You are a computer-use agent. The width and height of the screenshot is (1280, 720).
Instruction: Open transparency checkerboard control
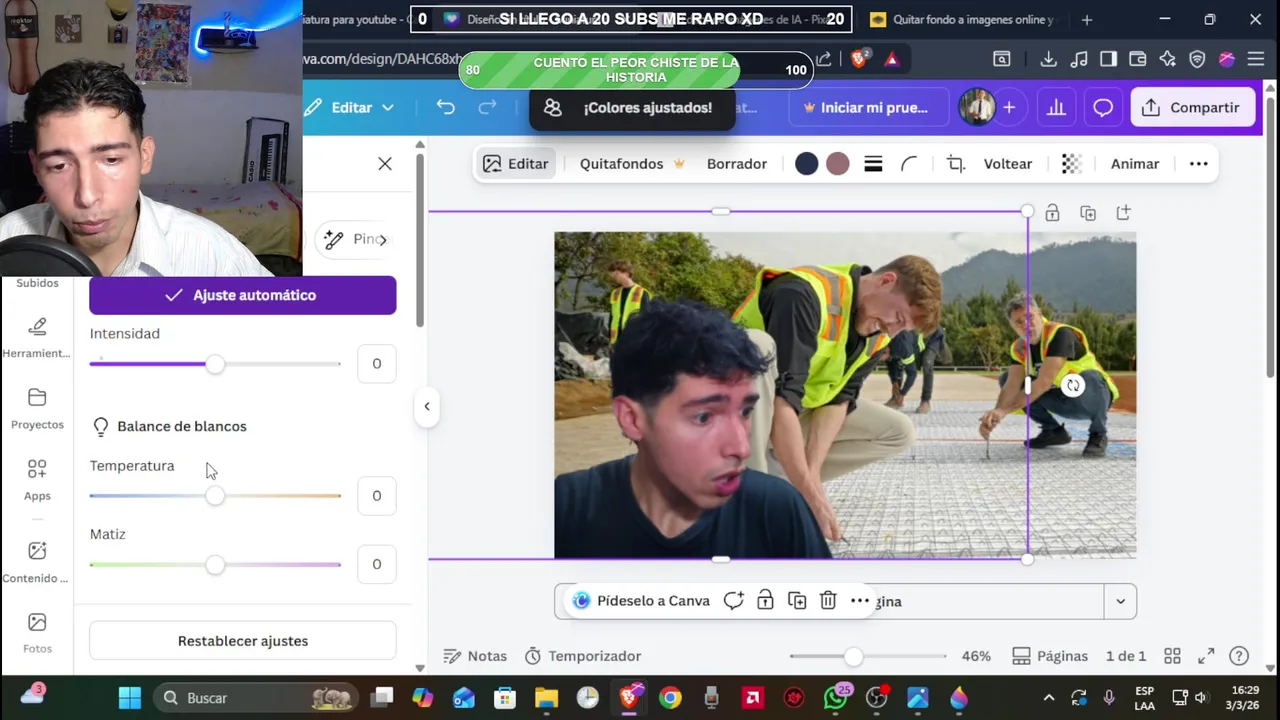(x=1071, y=164)
